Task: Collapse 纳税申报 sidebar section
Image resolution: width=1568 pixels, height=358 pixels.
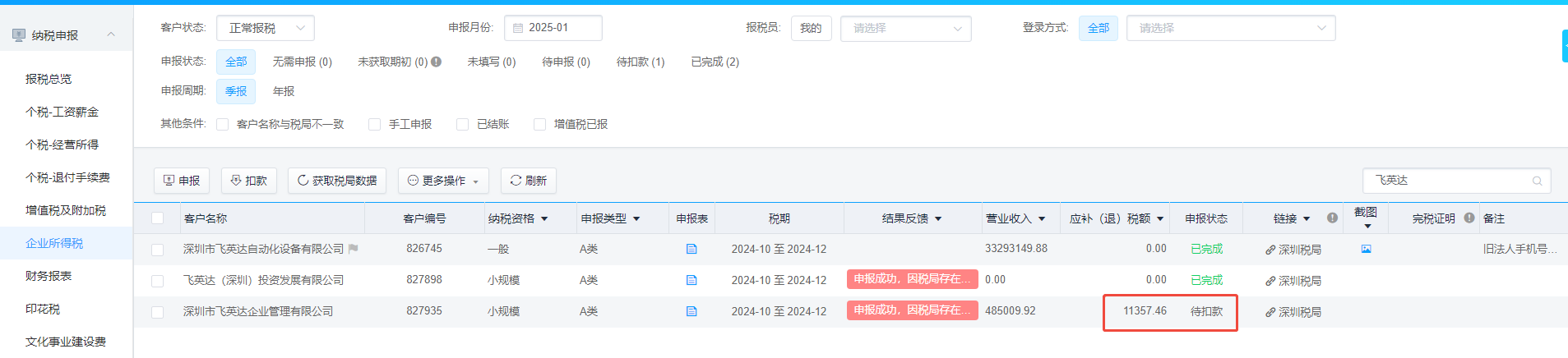Action: coord(111,34)
